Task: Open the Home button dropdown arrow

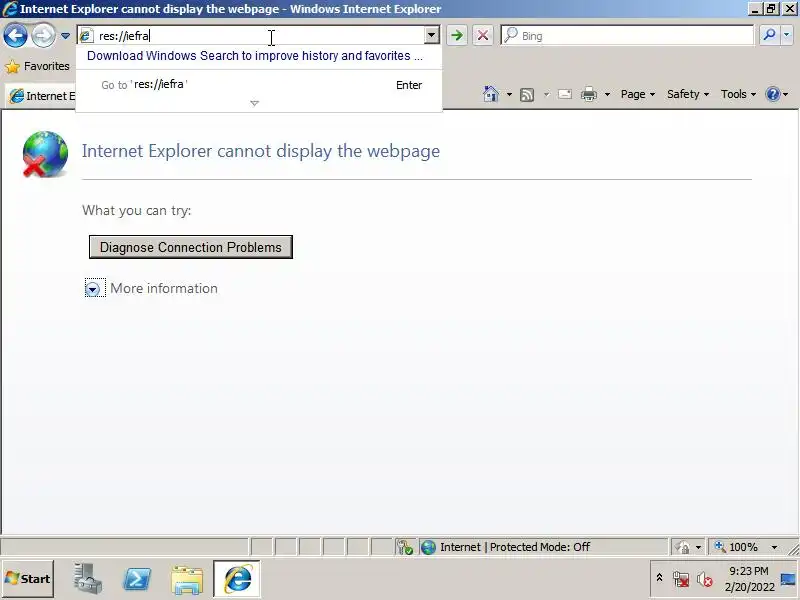Action: [x=509, y=95]
